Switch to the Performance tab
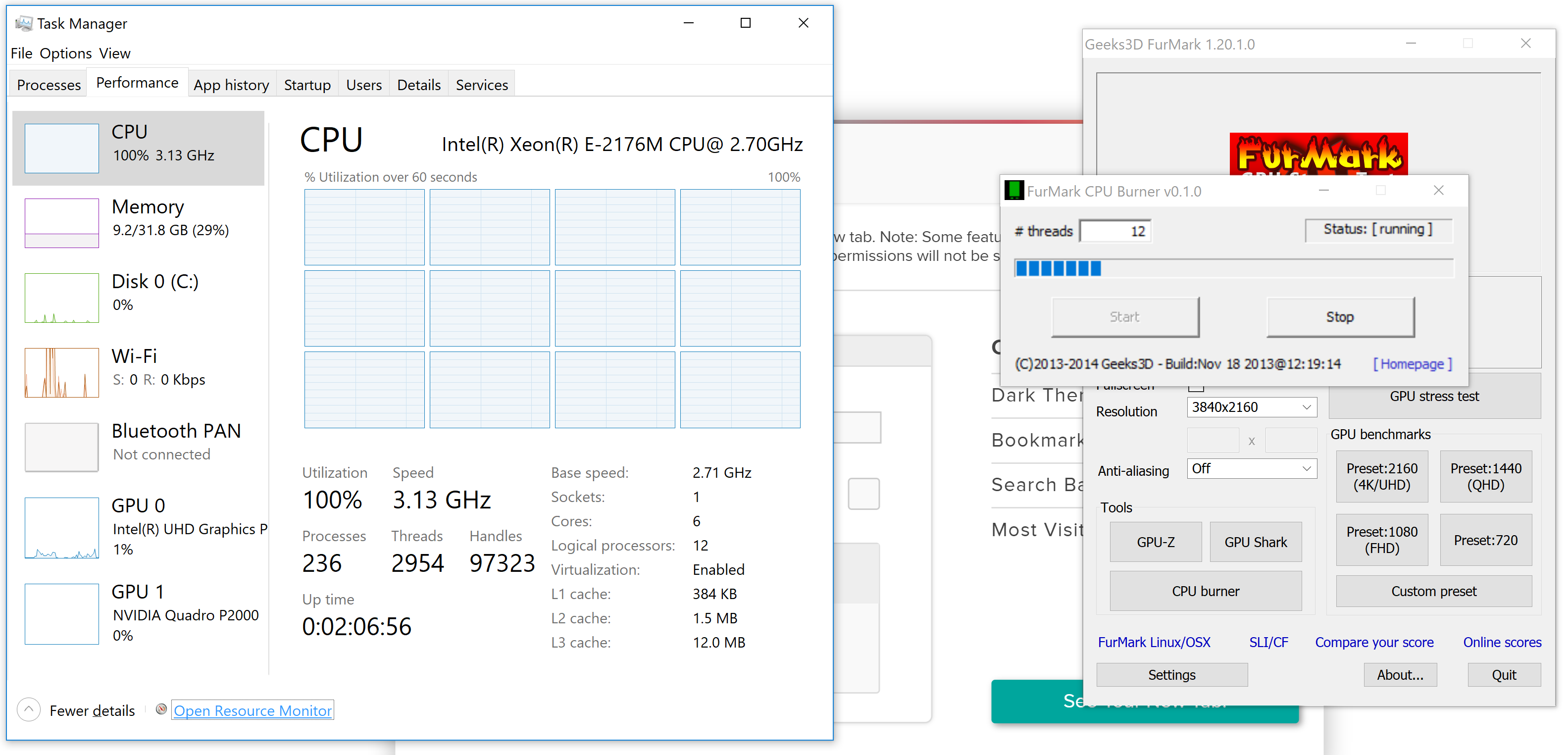Viewport: 1568px width, 755px height. pyautogui.click(x=137, y=83)
